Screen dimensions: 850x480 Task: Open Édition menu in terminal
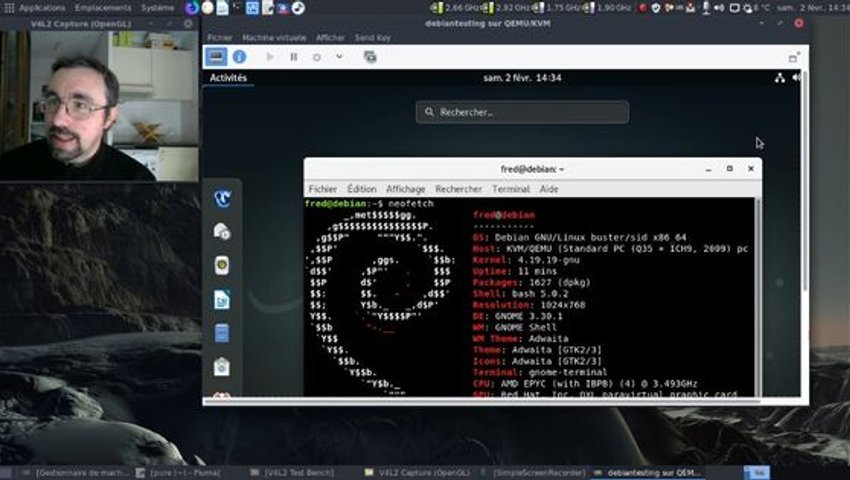click(362, 189)
